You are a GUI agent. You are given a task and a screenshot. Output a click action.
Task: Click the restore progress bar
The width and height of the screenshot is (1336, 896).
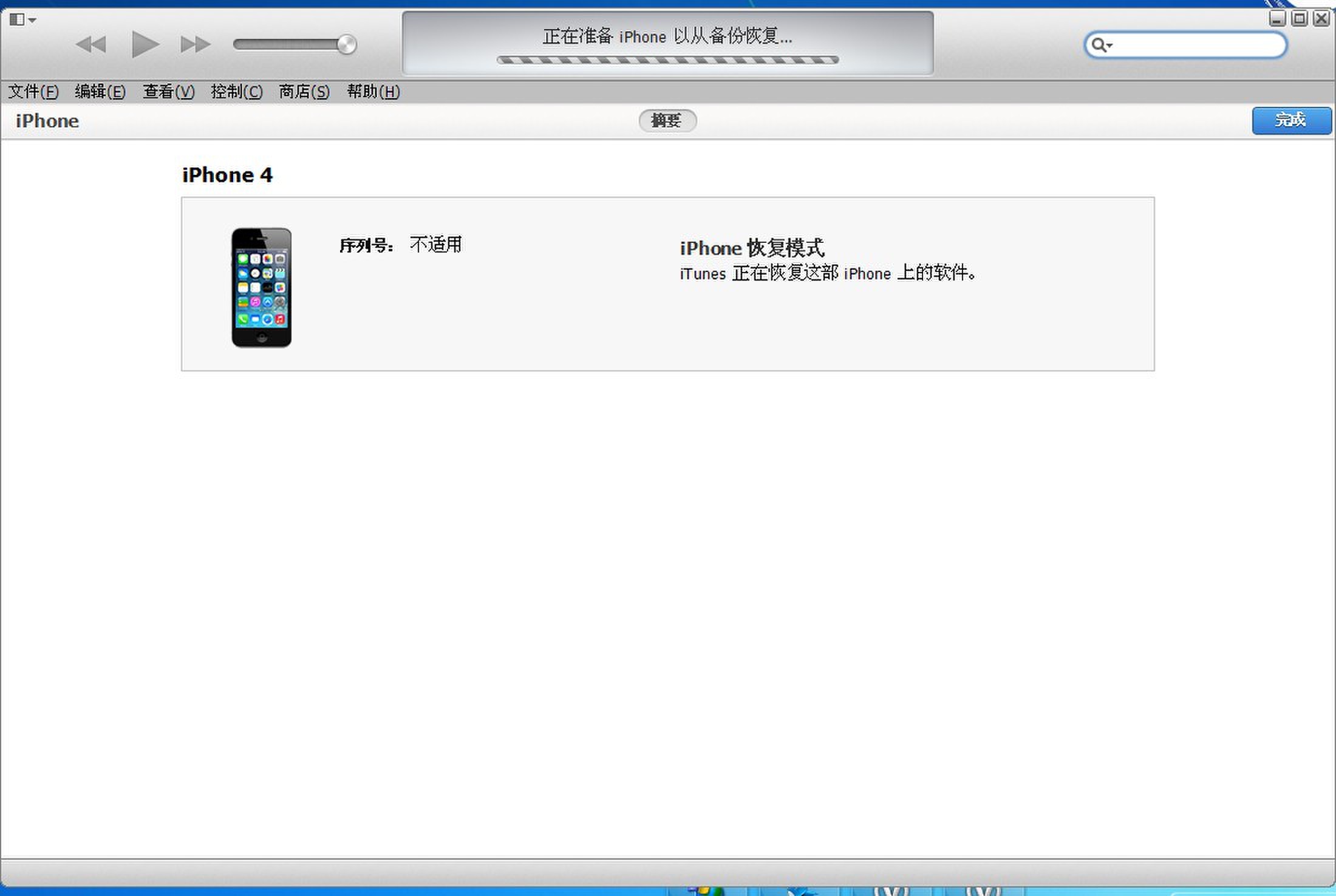(x=667, y=60)
